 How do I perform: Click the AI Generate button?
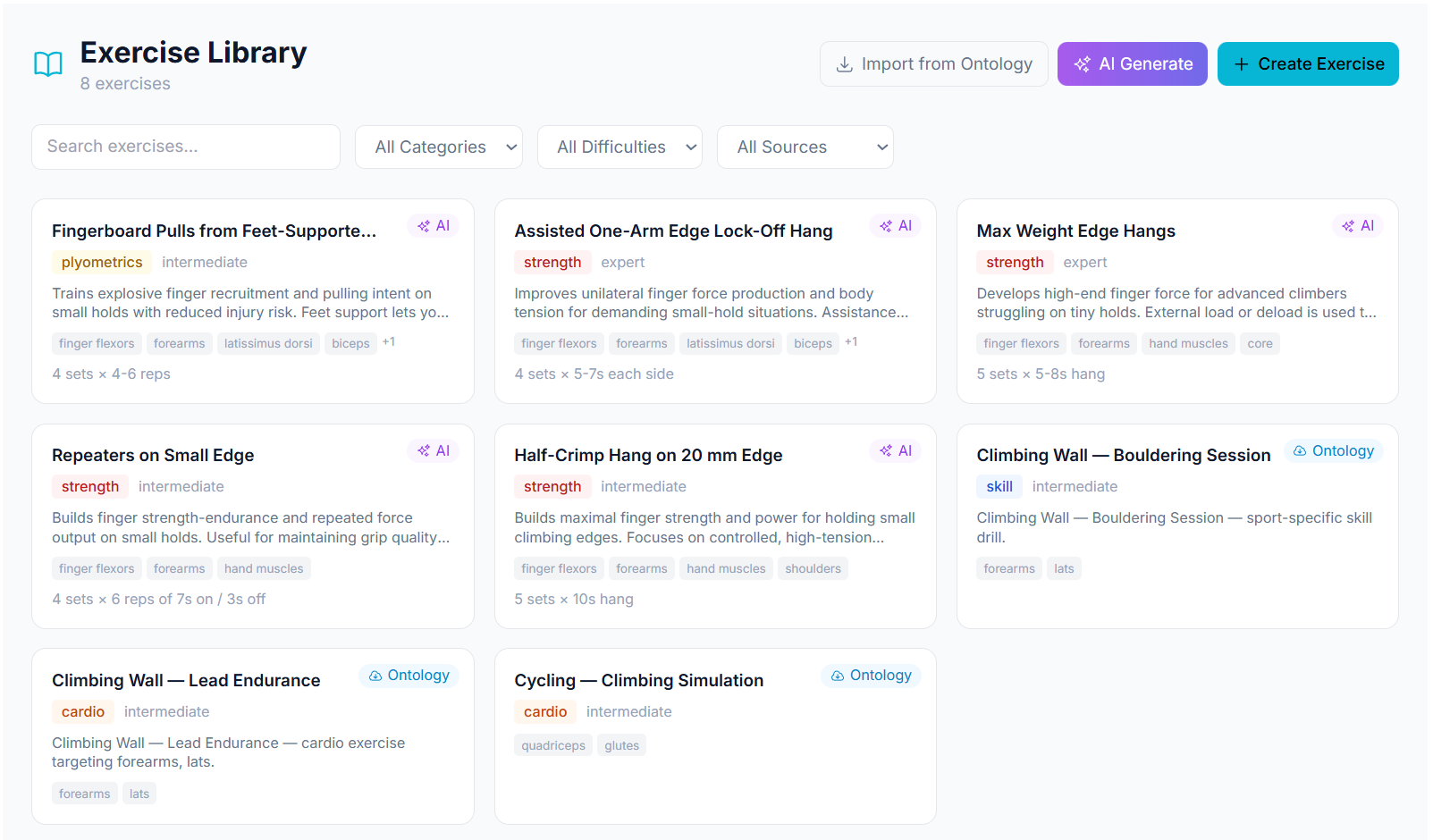(1133, 64)
